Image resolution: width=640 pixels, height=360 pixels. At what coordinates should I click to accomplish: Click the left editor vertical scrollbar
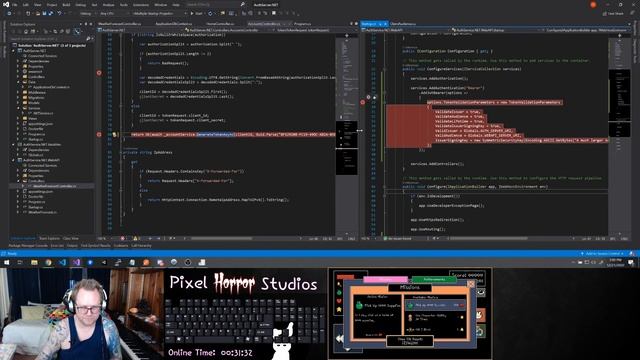point(347,135)
